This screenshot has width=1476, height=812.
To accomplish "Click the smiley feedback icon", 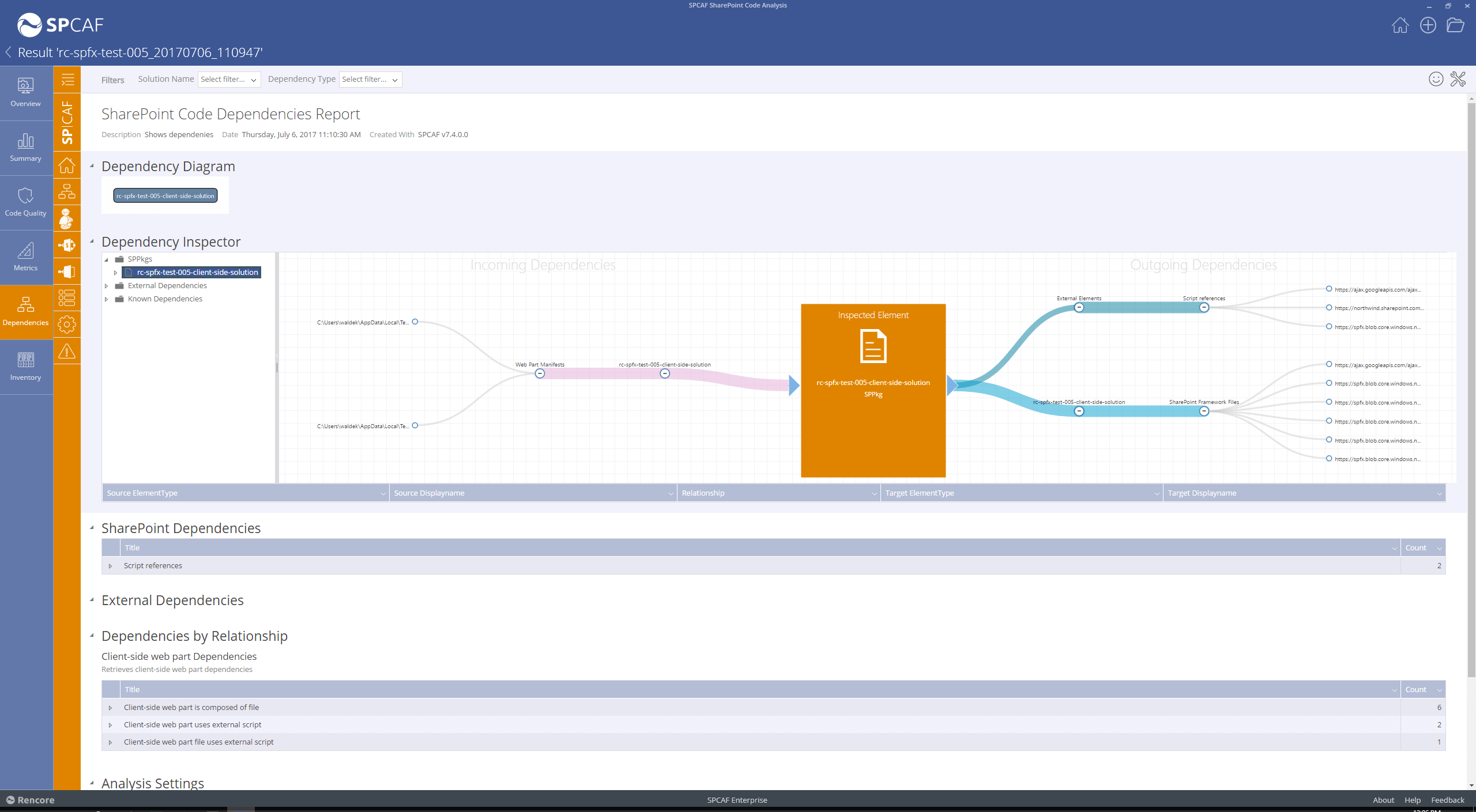I will tap(1436, 79).
